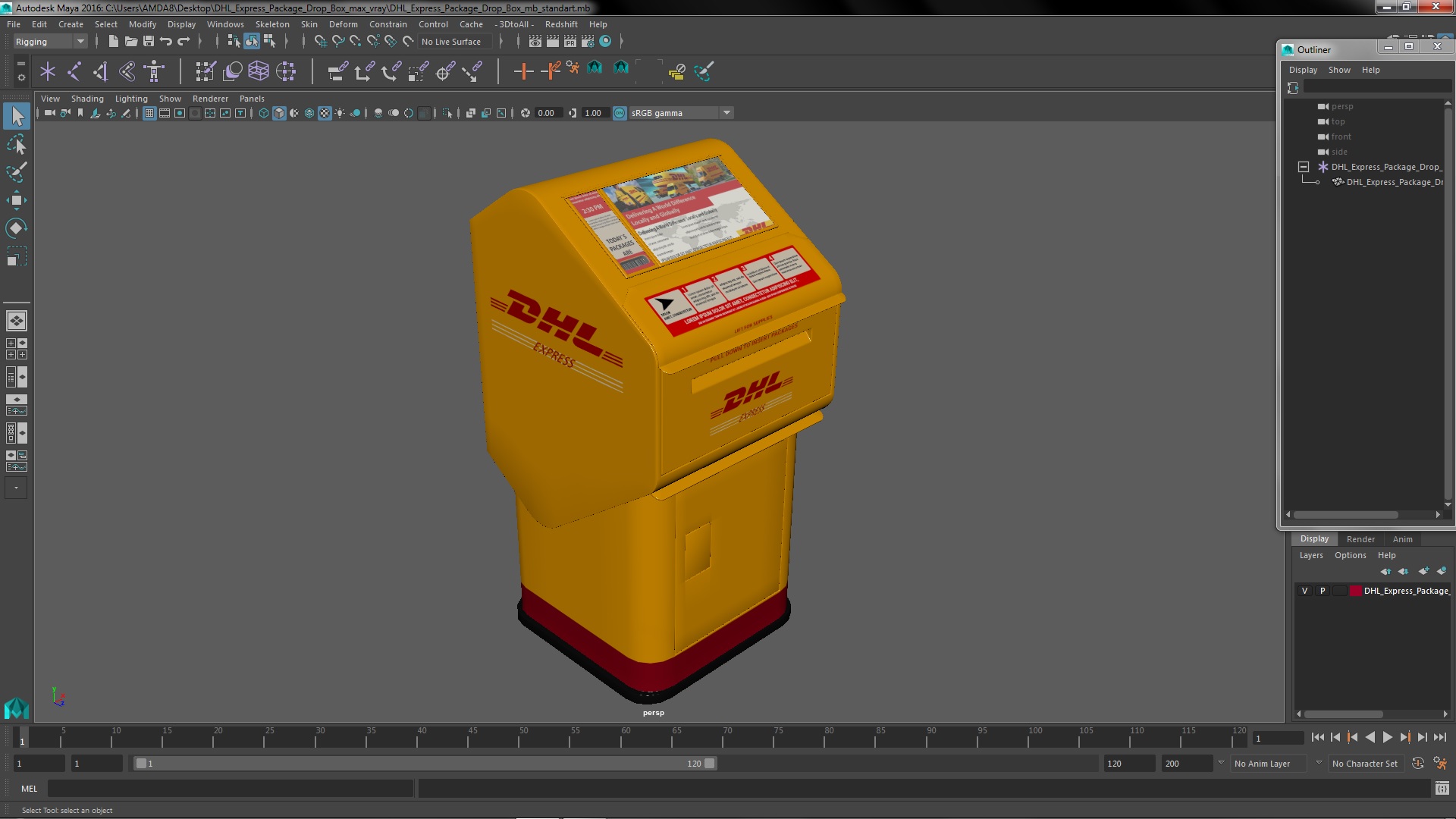The width and height of the screenshot is (1456, 819).
Task: Open the Skeleton menu
Action: (x=272, y=24)
